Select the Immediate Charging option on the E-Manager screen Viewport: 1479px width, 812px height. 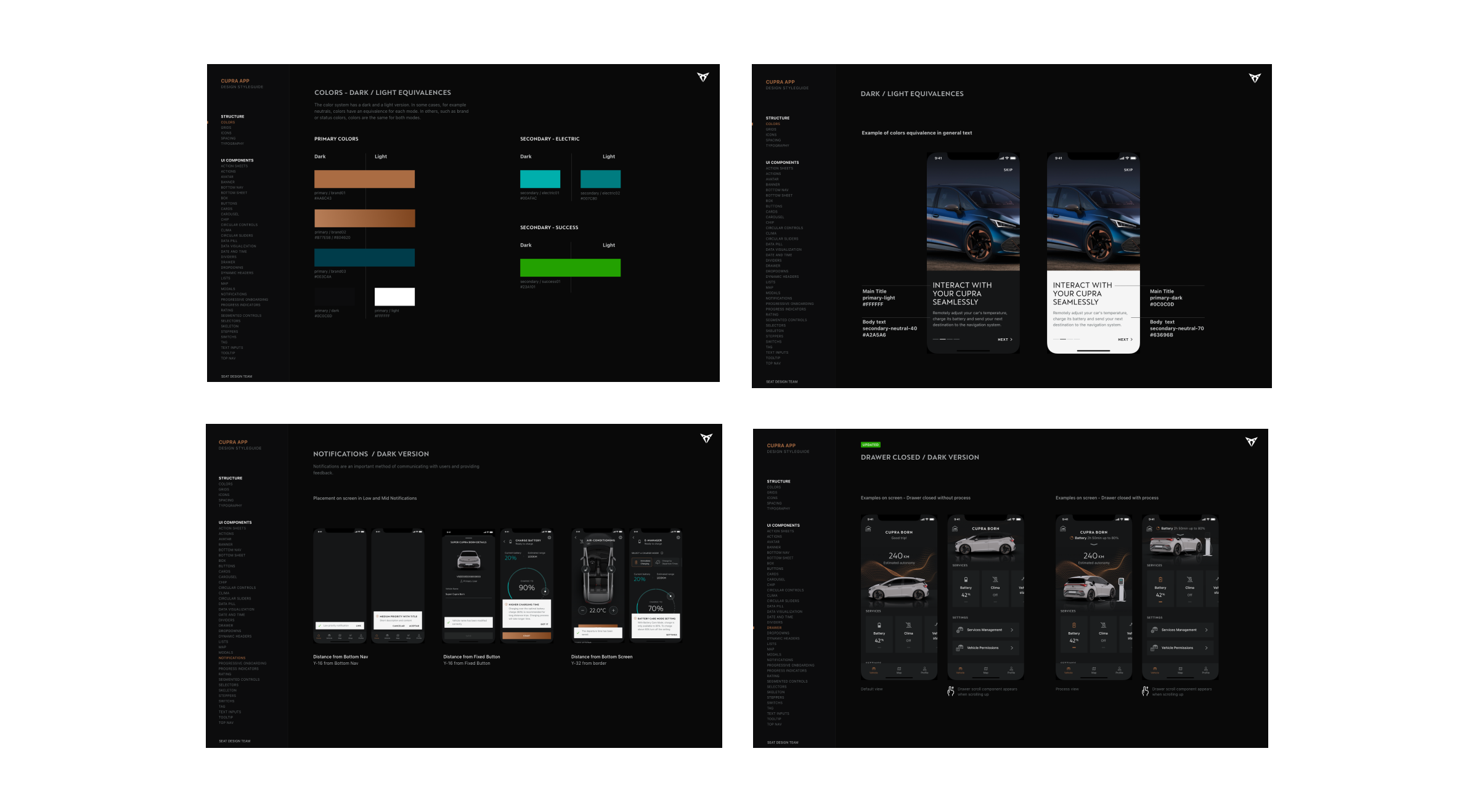pyautogui.click(x=642, y=562)
